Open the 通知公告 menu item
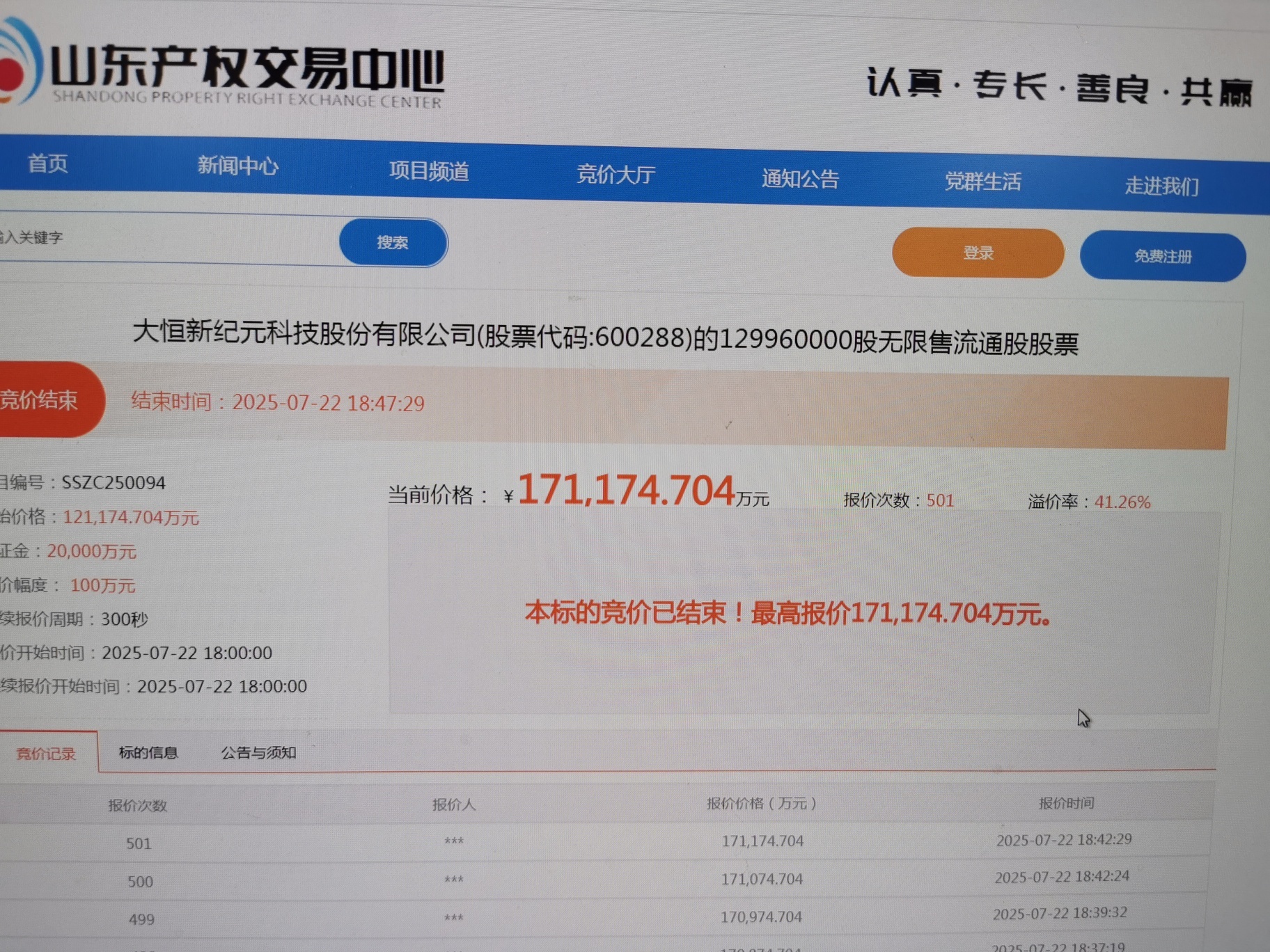Screen dimensions: 1270x952 coord(800,179)
